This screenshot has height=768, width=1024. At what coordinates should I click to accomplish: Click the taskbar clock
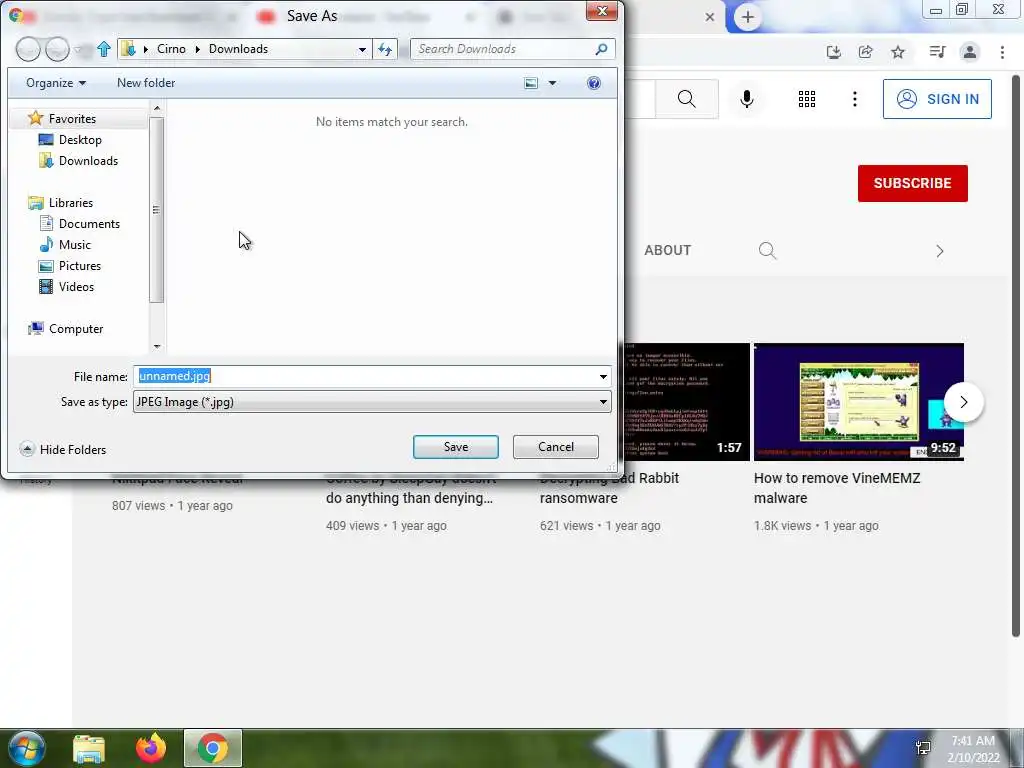coord(973,749)
